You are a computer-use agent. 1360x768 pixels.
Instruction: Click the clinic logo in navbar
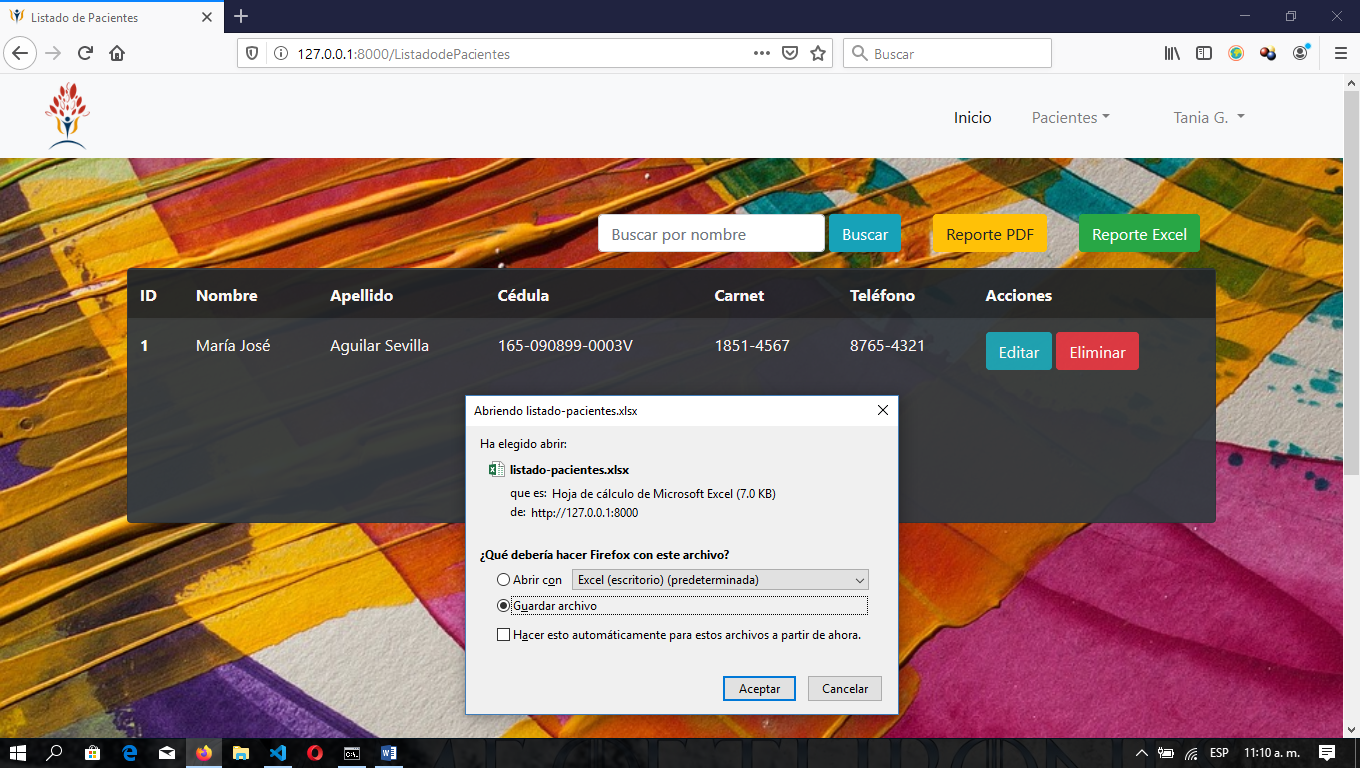point(67,116)
